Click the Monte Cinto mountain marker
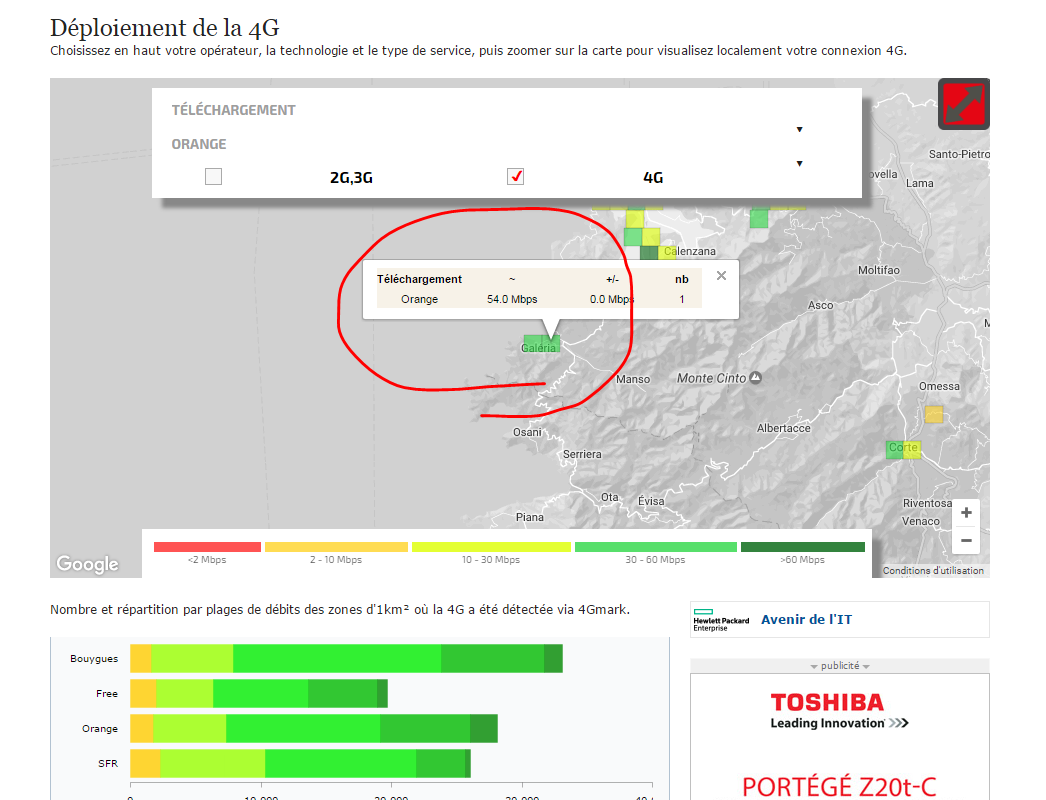 click(x=755, y=378)
